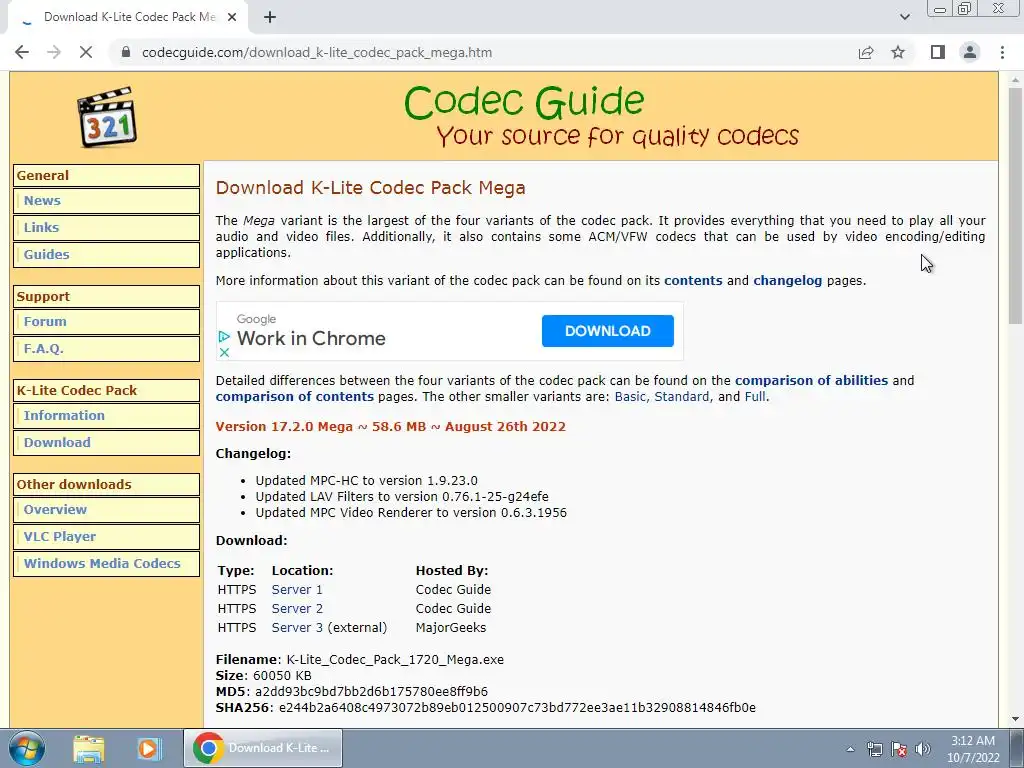This screenshot has height=768, width=1024.
Task: Open the Basic variant link
Action: (630, 397)
